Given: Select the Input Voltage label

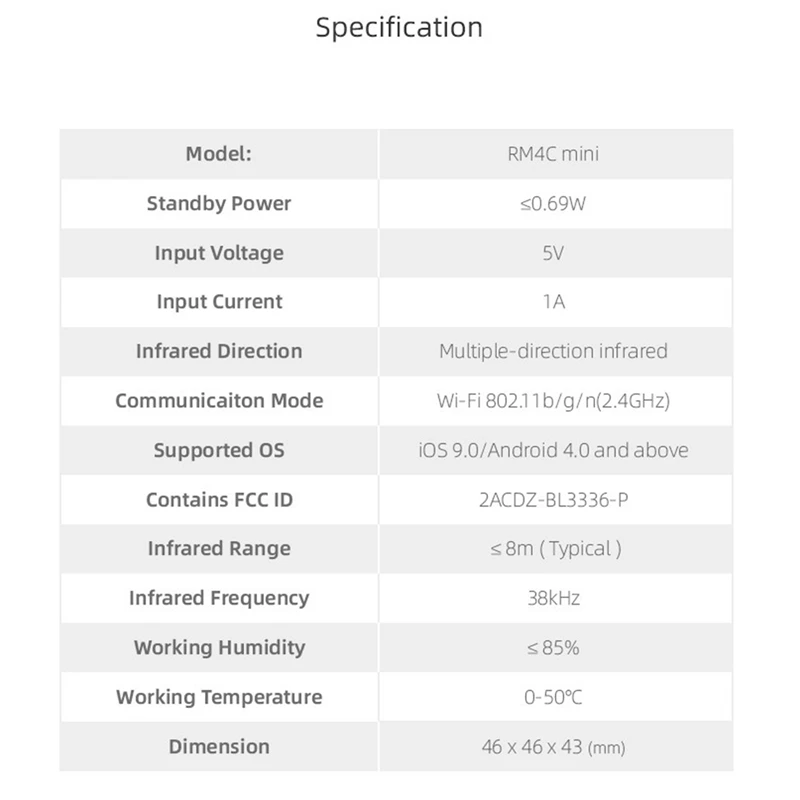Looking at the screenshot, I should 218,253.
